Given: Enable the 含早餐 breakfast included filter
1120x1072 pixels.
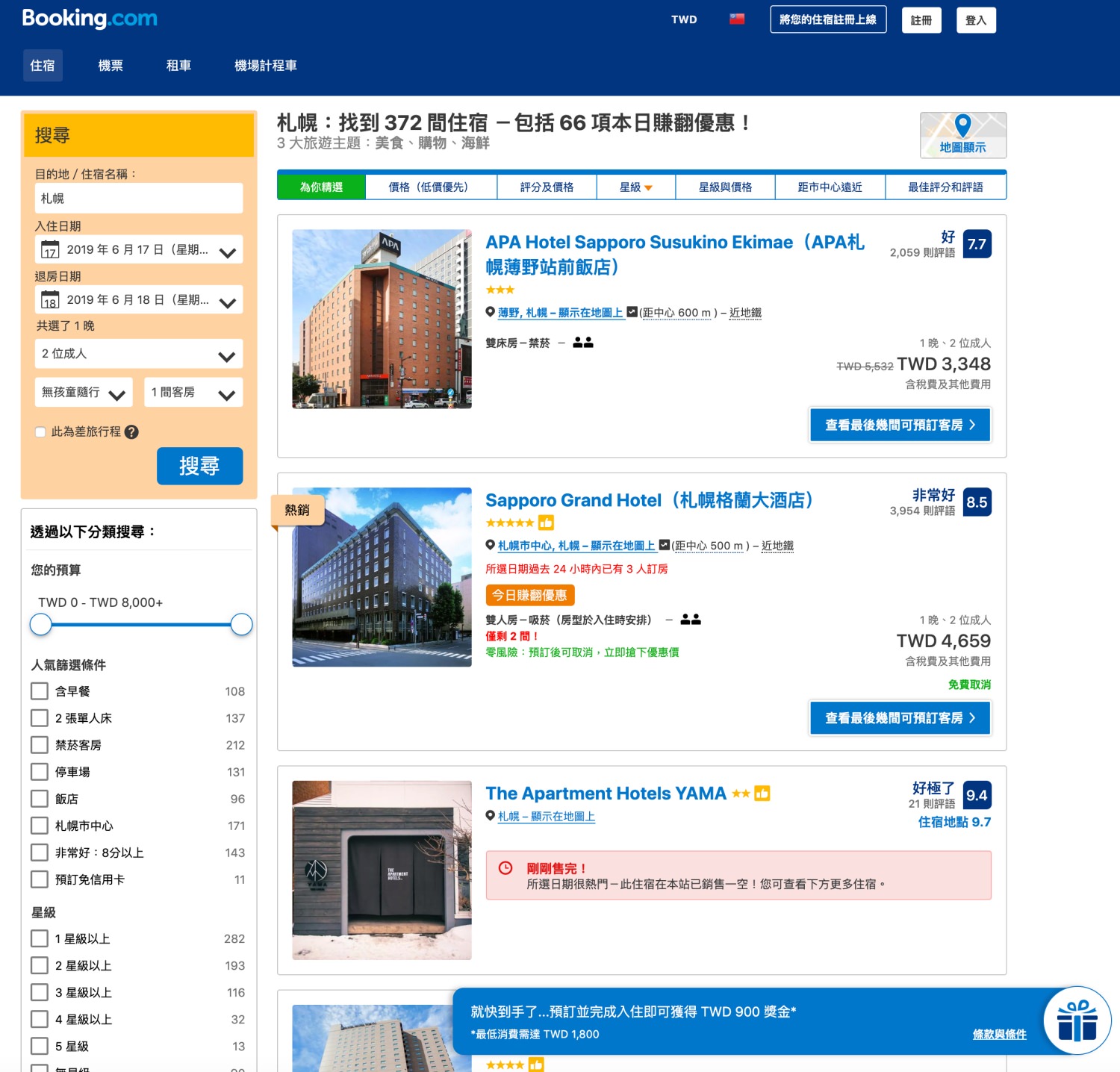Looking at the screenshot, I should point(40,691).
